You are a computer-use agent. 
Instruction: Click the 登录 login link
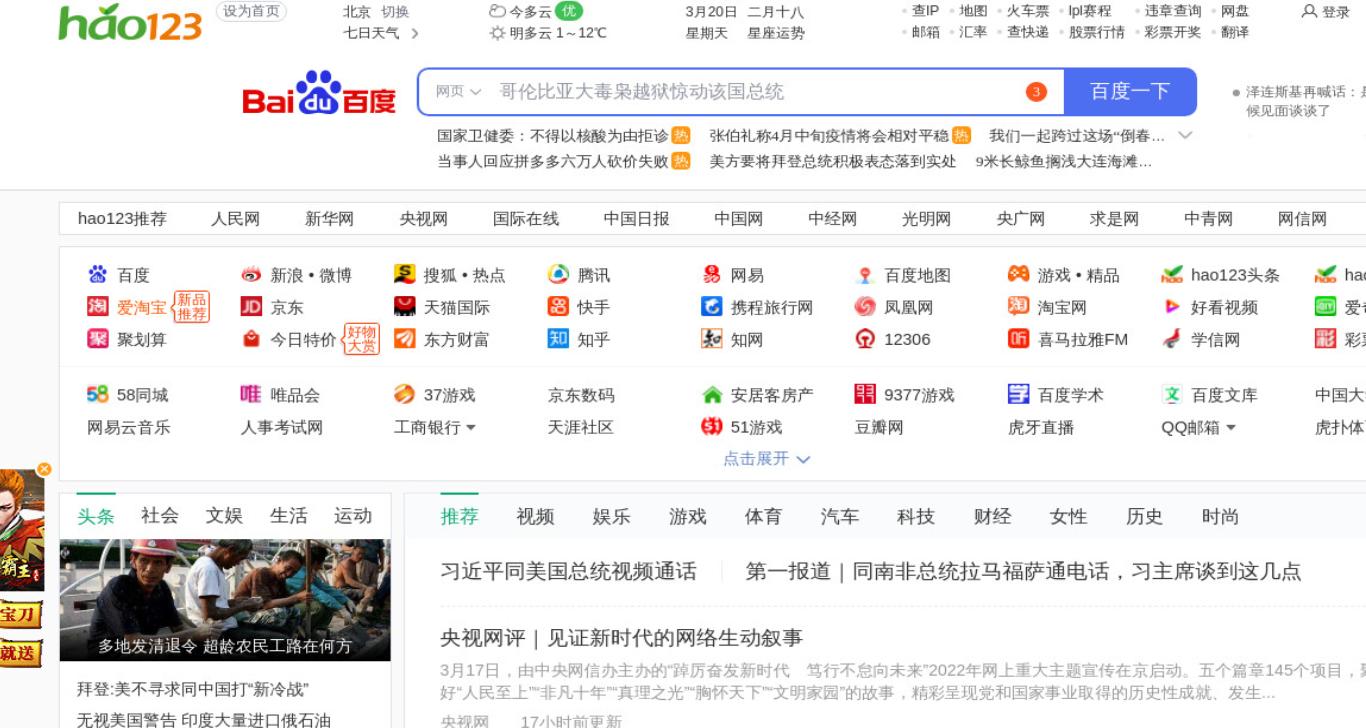click(1326, 12)
